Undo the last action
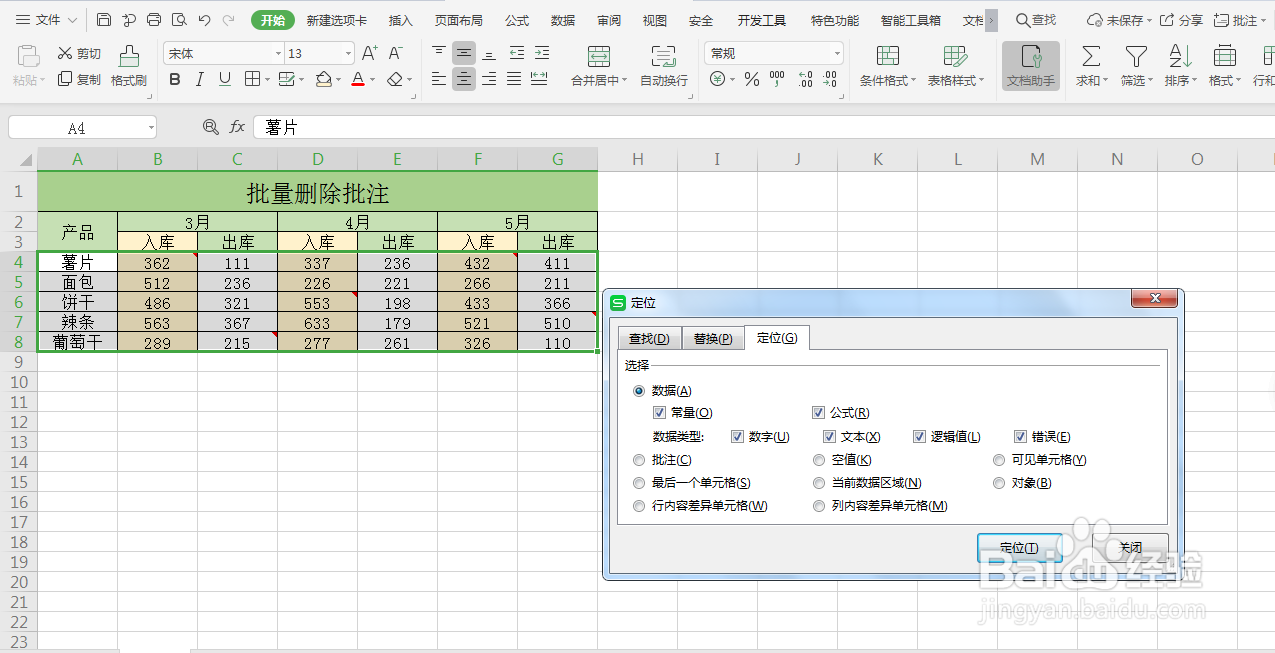The height and width of the screenshot is (653, 1275). point(204,20)
